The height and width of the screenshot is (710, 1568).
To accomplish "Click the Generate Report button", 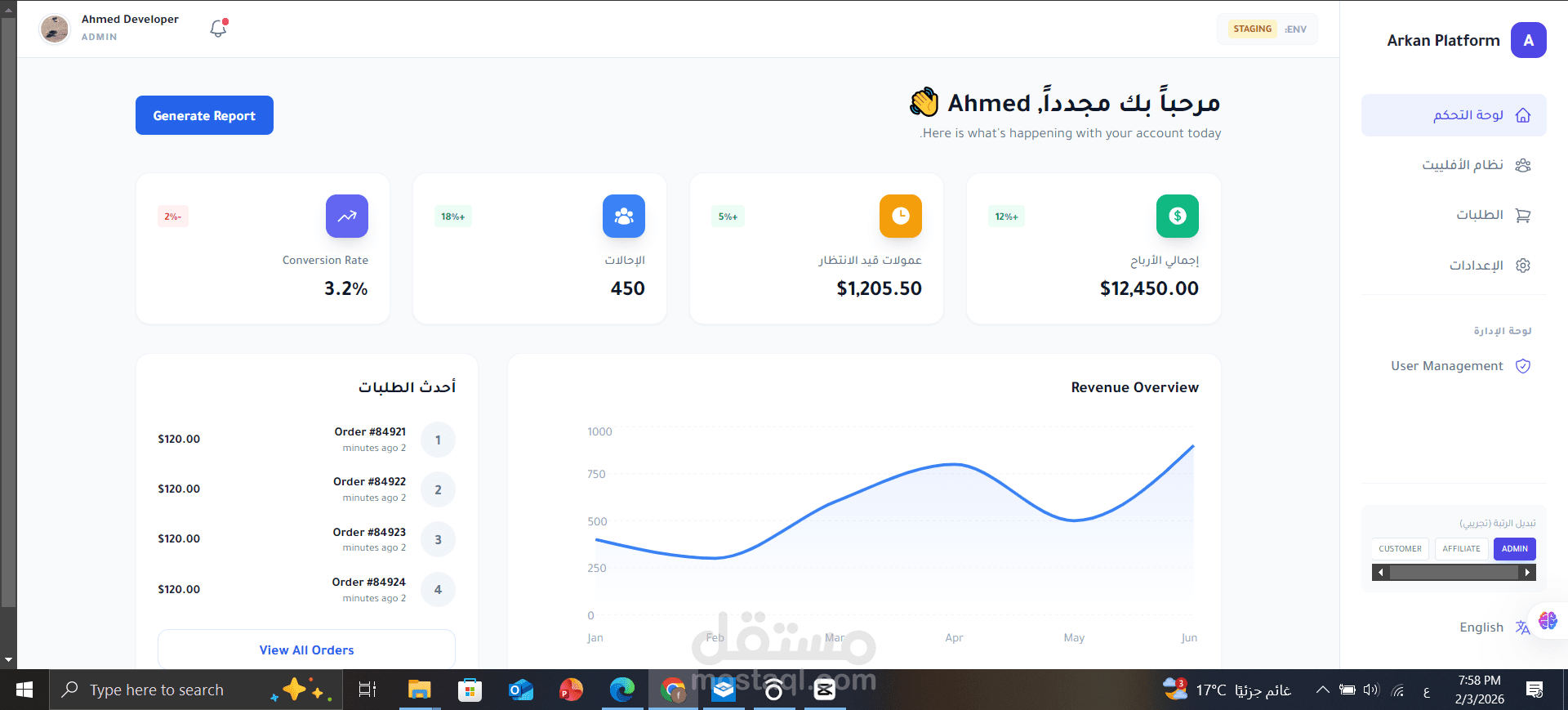I will (x=204, y=115).
